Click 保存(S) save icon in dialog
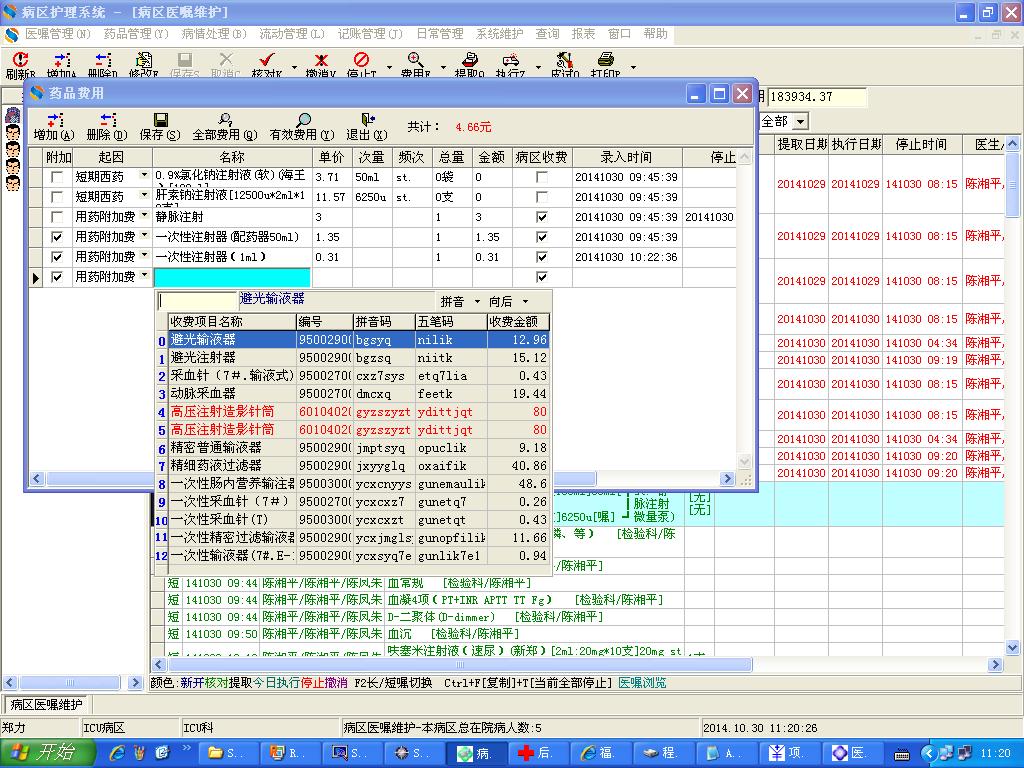 [160, 127]
